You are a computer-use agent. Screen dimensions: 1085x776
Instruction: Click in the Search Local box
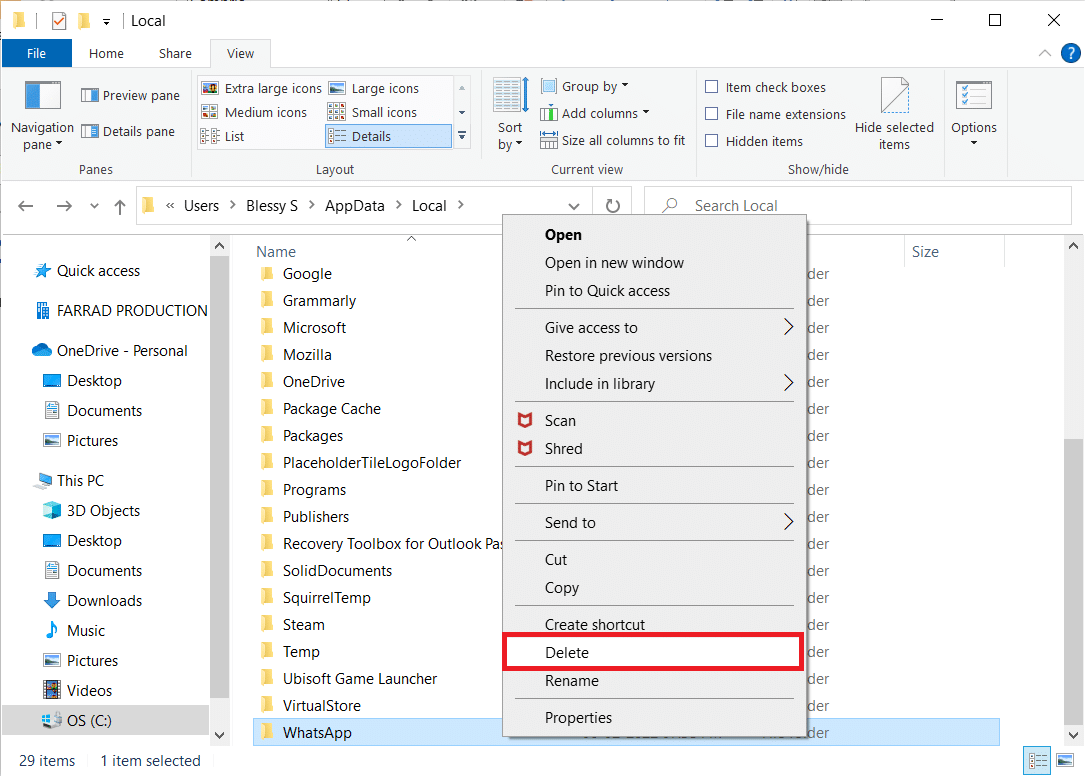tap(858, 206)
